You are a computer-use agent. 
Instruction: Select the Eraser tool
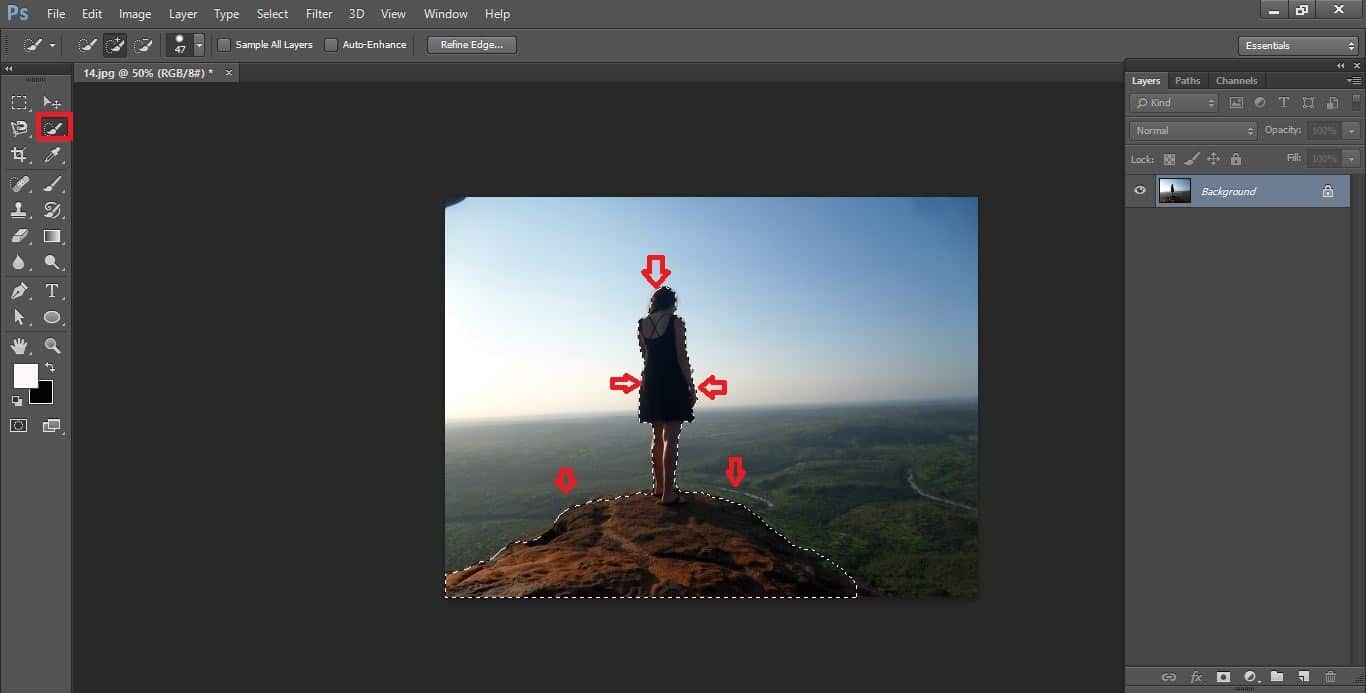18,236
